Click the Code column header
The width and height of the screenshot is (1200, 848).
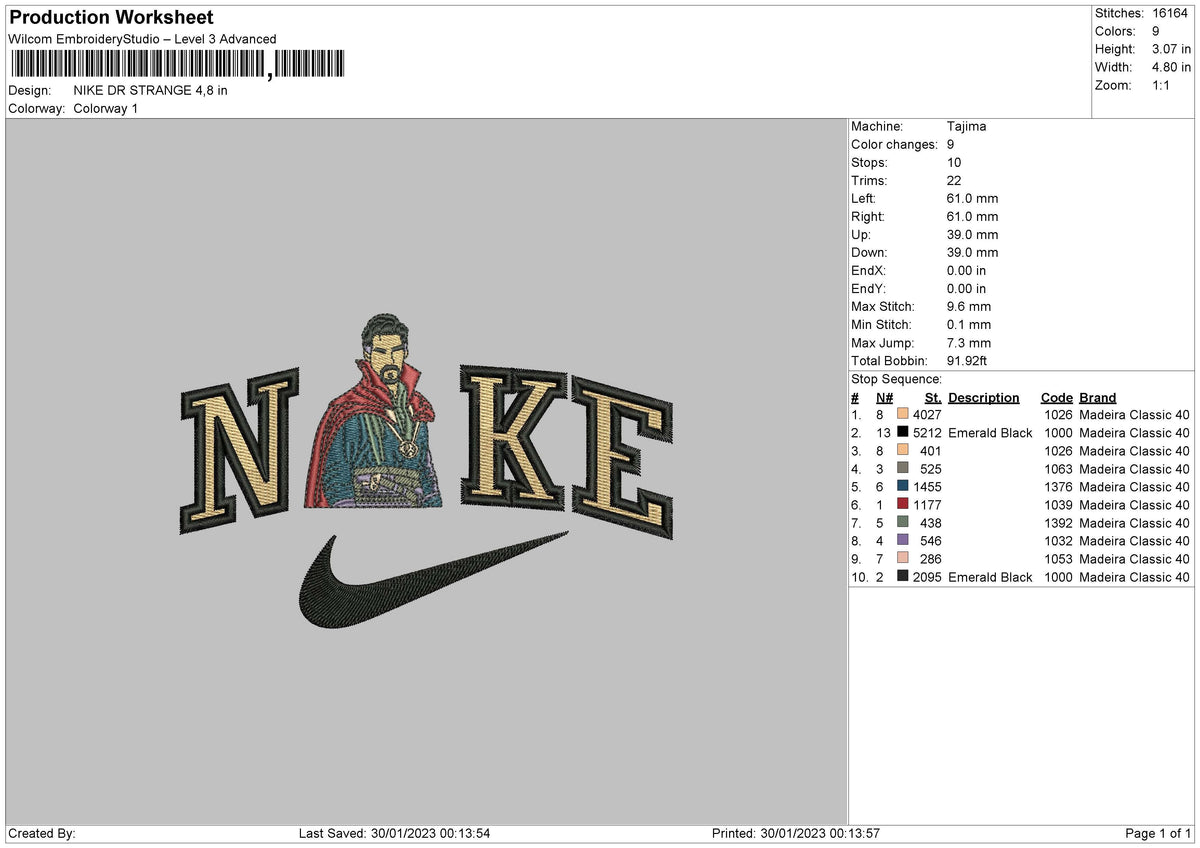pyautogui.click(x=1056, y=397)
